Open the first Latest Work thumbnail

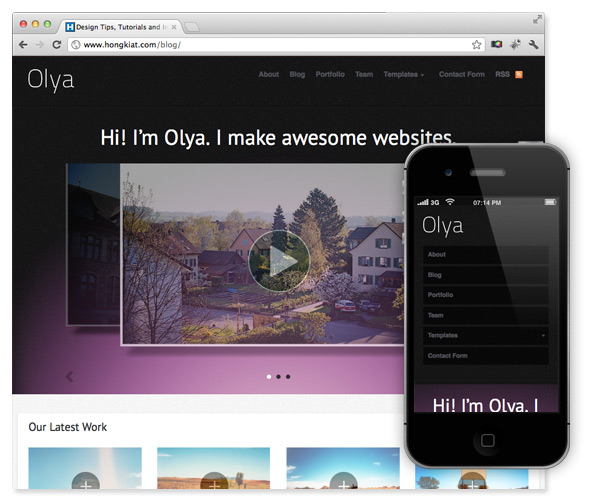(85, 468)
